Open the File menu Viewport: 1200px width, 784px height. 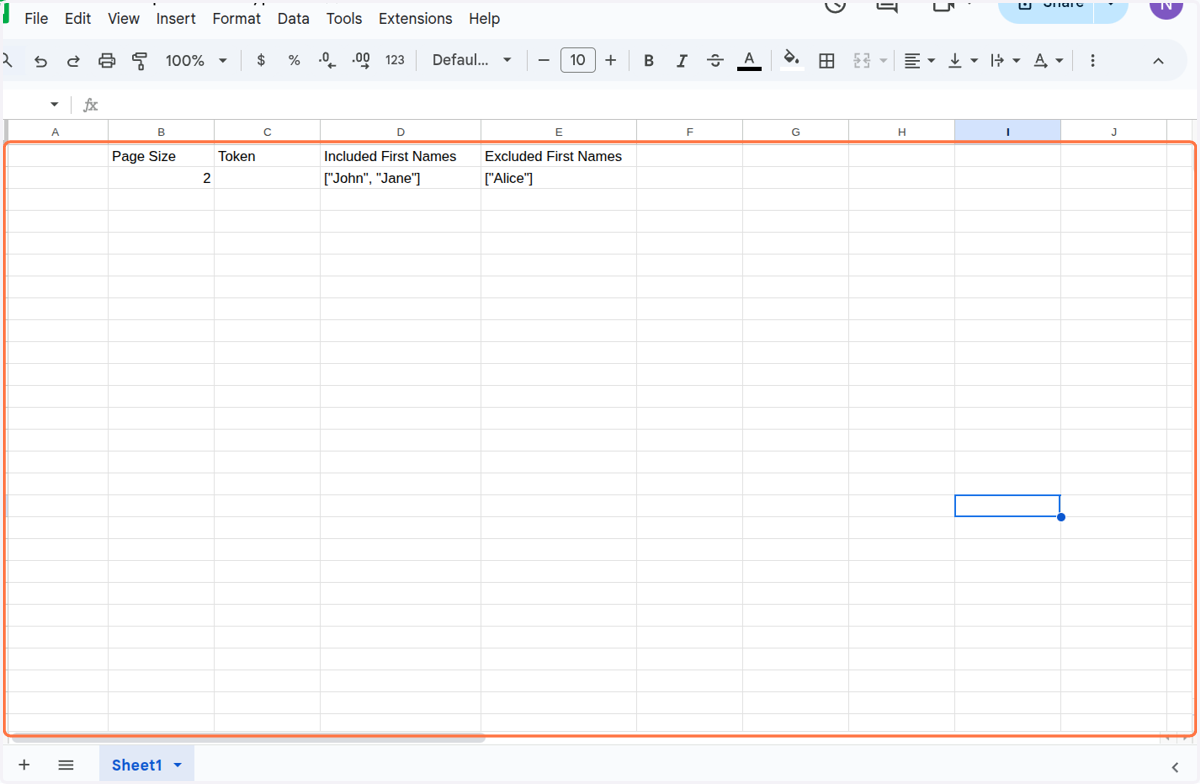[36, 18]
